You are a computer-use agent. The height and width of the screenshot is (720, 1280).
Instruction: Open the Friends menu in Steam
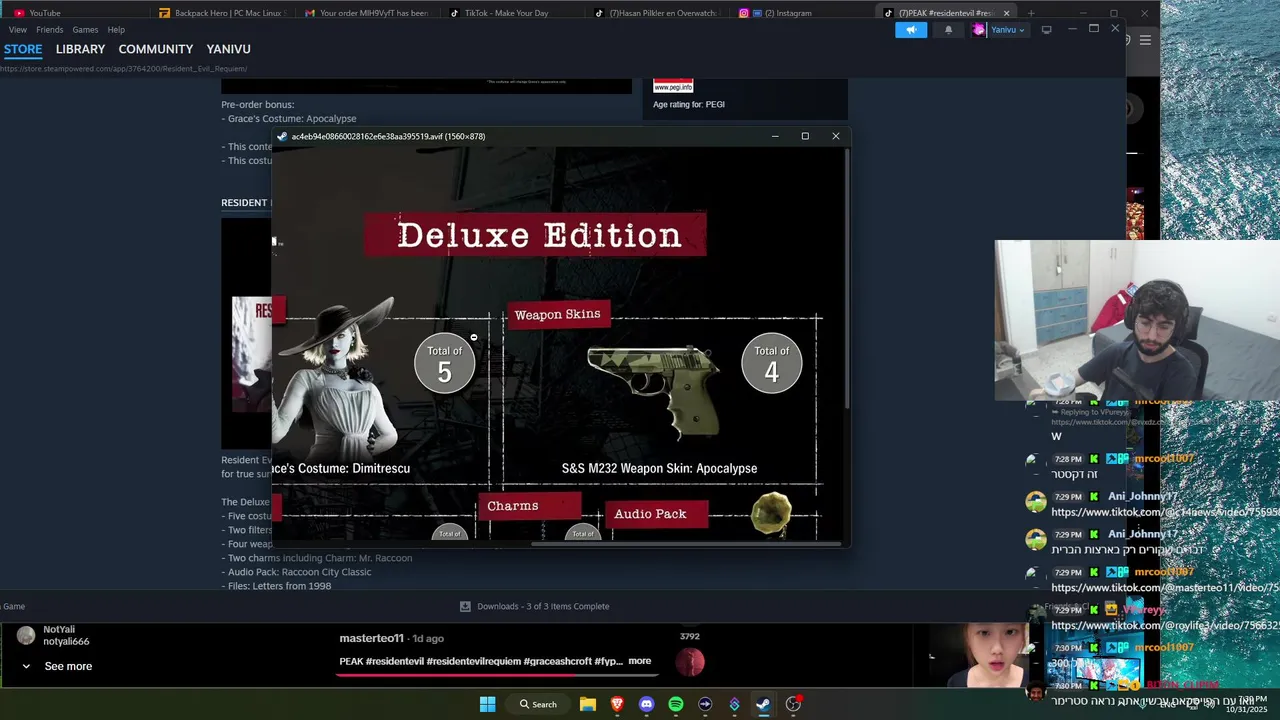pos(50,30)
